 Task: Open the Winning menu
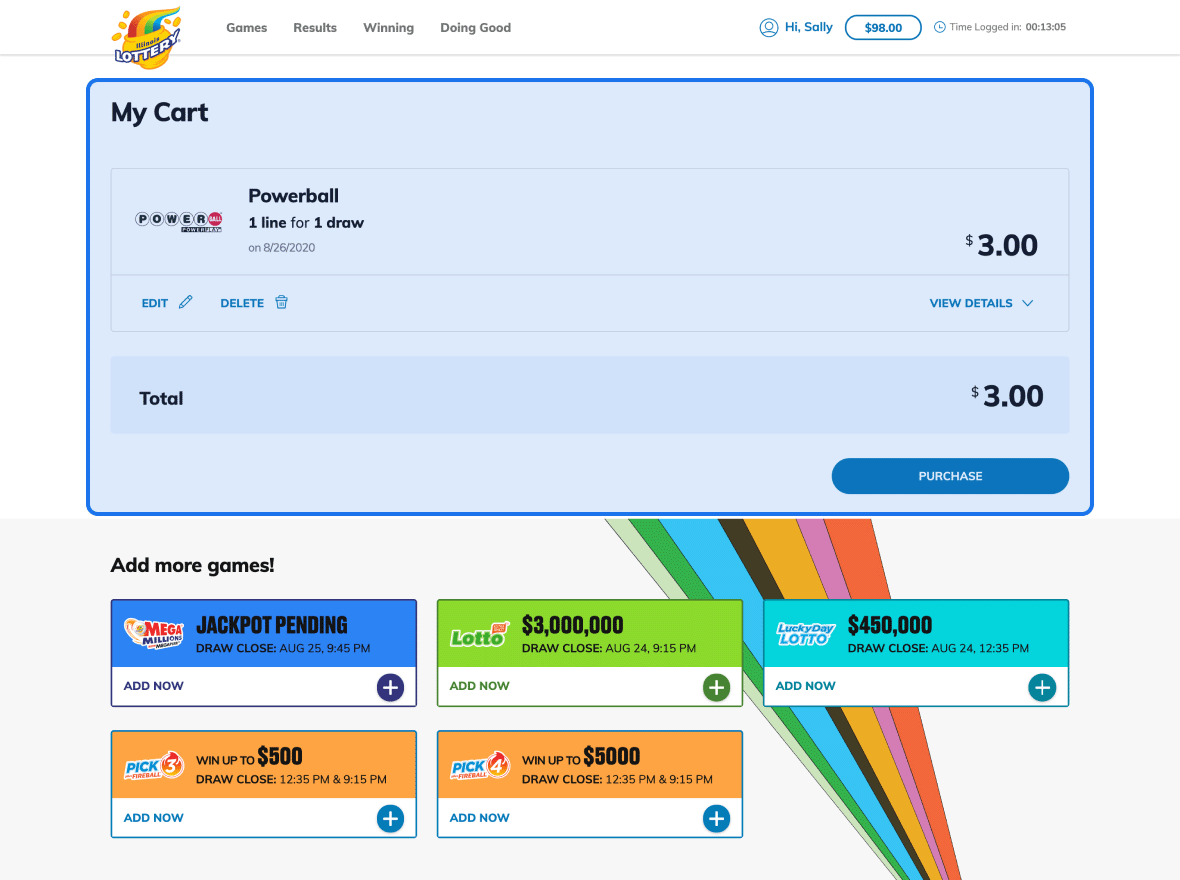[388, 28]
